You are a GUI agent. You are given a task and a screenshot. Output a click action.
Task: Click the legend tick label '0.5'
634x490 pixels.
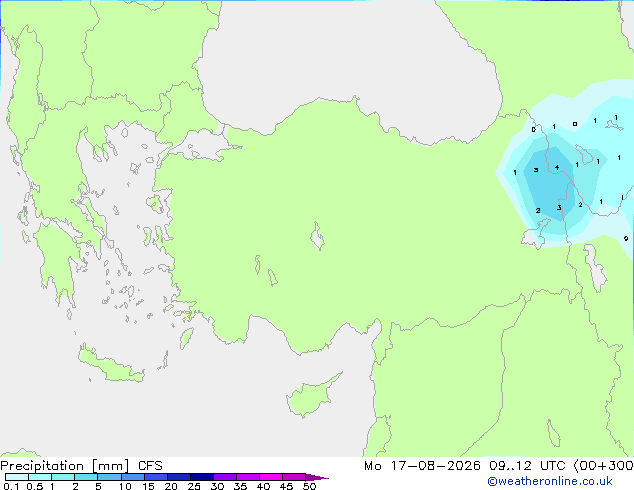click(34, 486)
